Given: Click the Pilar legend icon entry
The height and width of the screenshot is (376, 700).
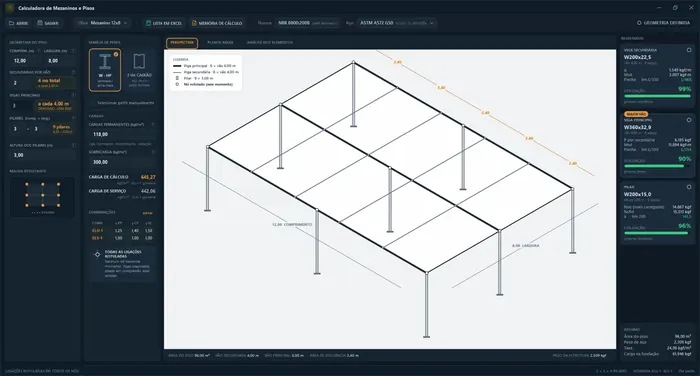Looking at the screenshot, I should click(x=177, y=78).
